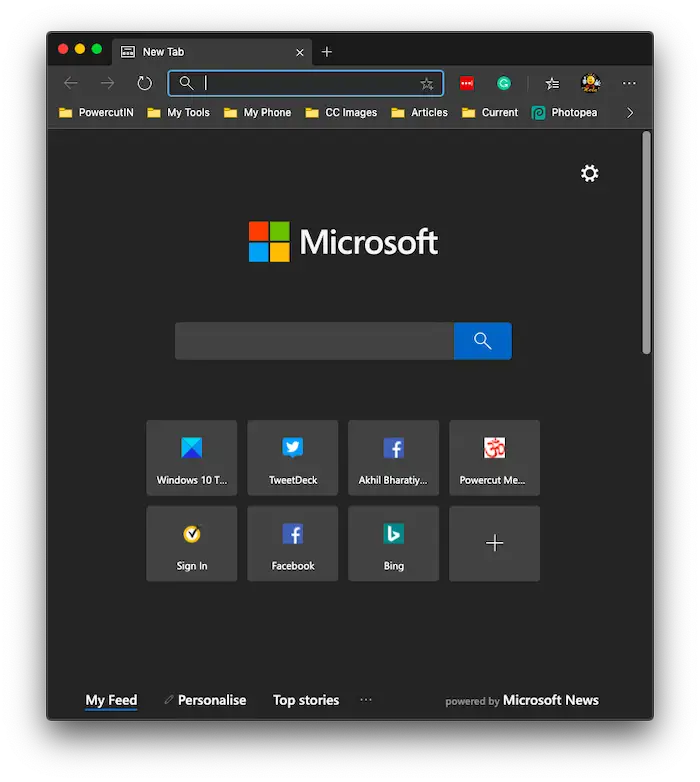
Task: Click the Microsoft logo
Action: tap(344, 242)
